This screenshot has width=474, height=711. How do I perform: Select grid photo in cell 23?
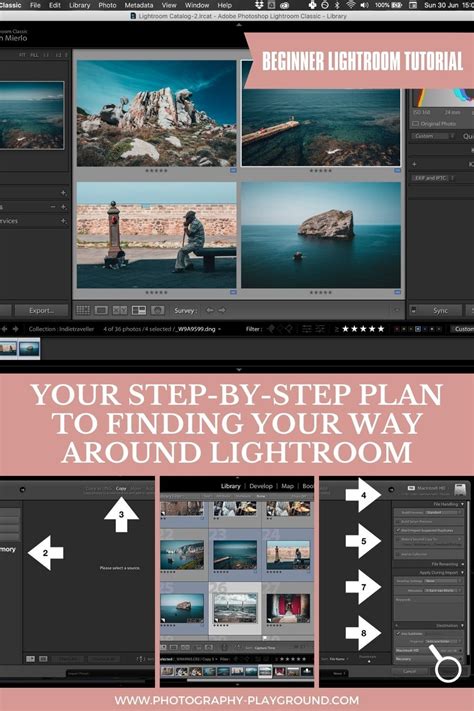click(235, 555)
